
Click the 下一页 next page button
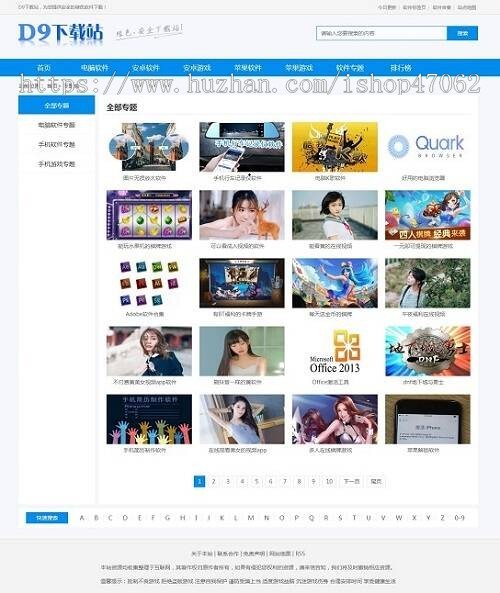click(351, 481)
